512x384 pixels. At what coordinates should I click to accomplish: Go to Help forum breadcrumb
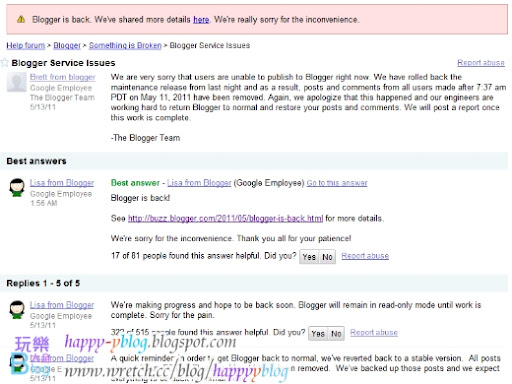click(26, 45)
